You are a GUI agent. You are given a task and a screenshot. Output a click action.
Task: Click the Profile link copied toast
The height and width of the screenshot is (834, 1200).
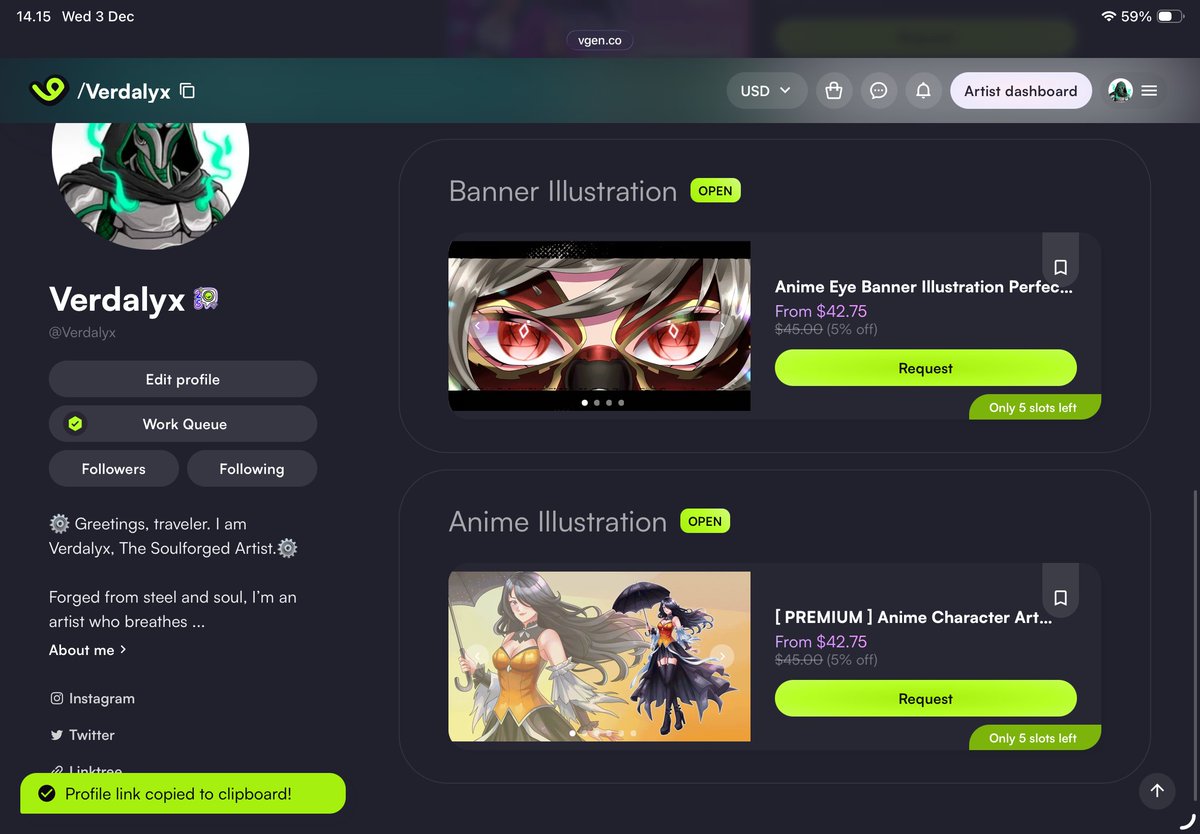click(183, 794)
